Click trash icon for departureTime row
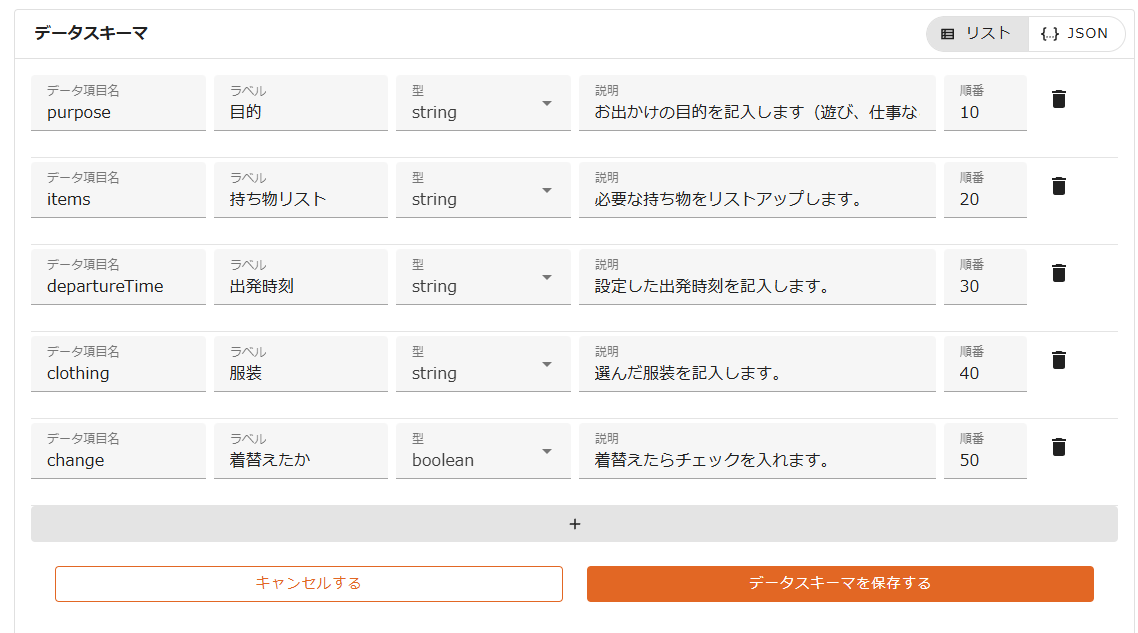The height and width of the screenshot is (633, 1138). 1059,273
